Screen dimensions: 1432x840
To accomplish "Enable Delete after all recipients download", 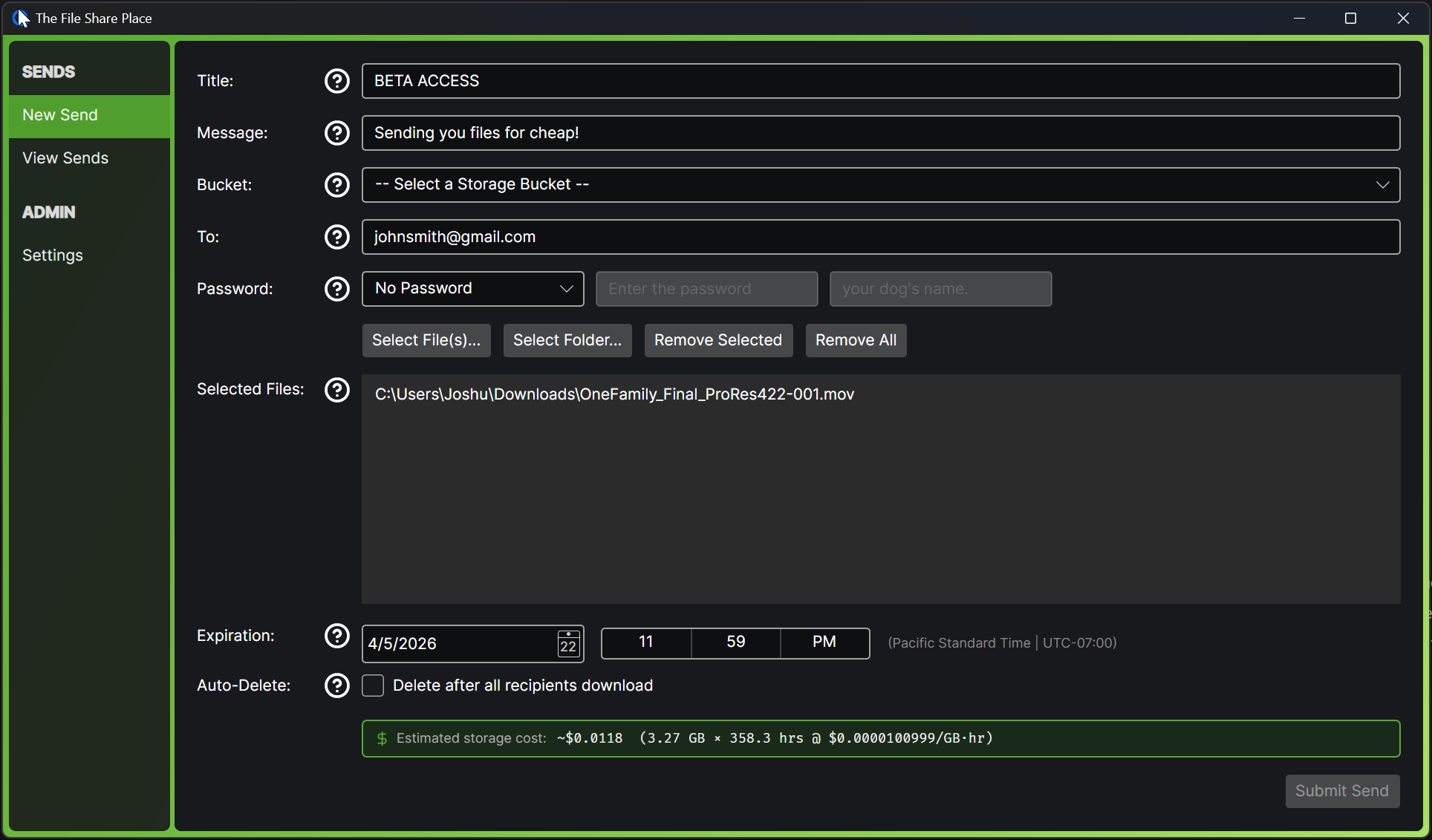I will [x=372, y=686].
